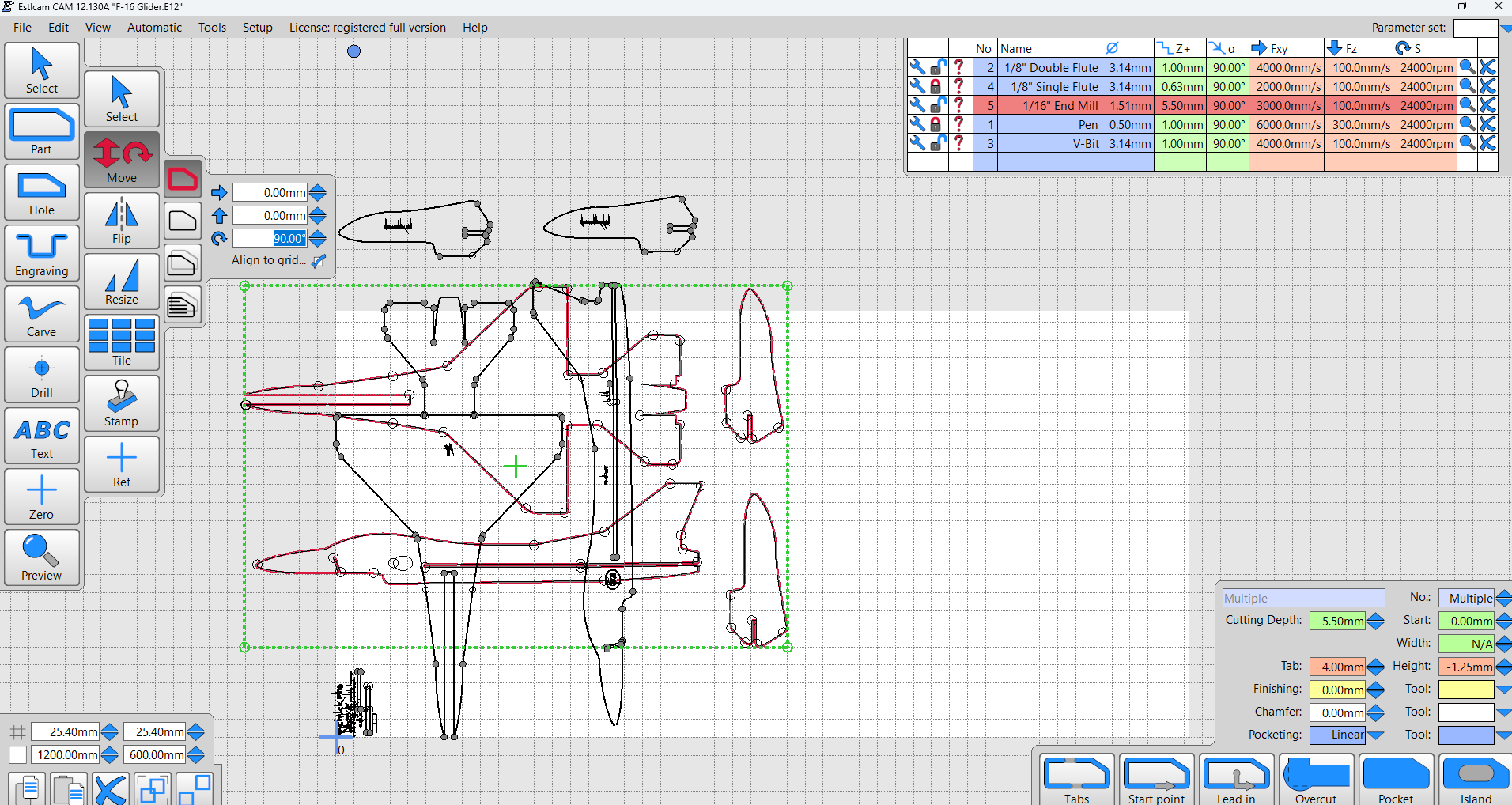
Task: Toggle lock on 1/8" Single Flute tool
Action: (x=937, y=86)
